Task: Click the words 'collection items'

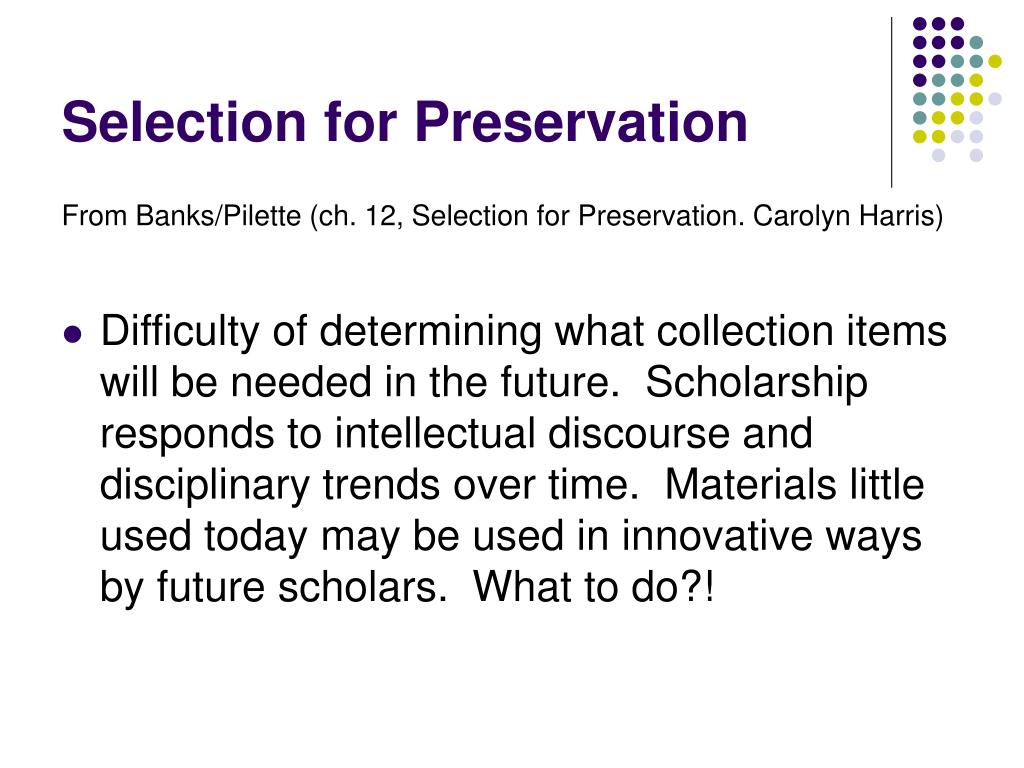Action: coord(801,331)
